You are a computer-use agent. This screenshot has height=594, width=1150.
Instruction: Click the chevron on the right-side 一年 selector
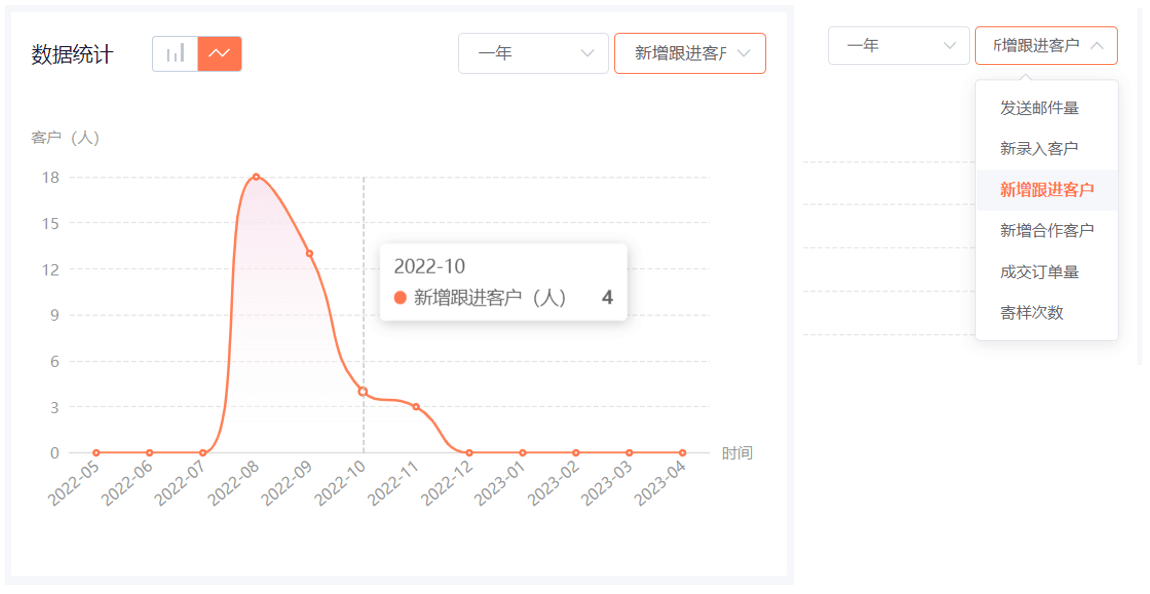pos(949,46)
